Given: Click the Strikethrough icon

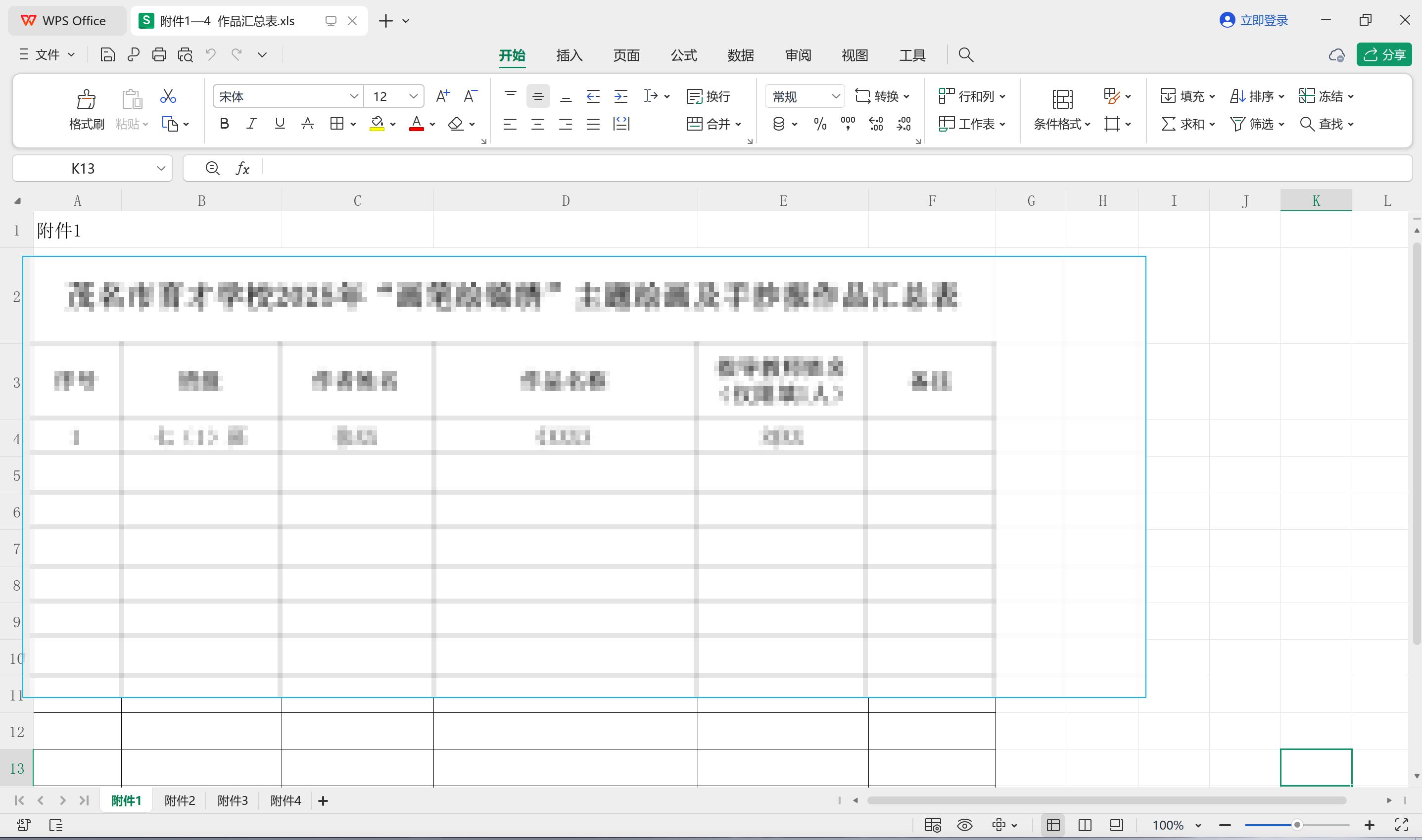Looking at the screenshot, I should tap(307, 123).
